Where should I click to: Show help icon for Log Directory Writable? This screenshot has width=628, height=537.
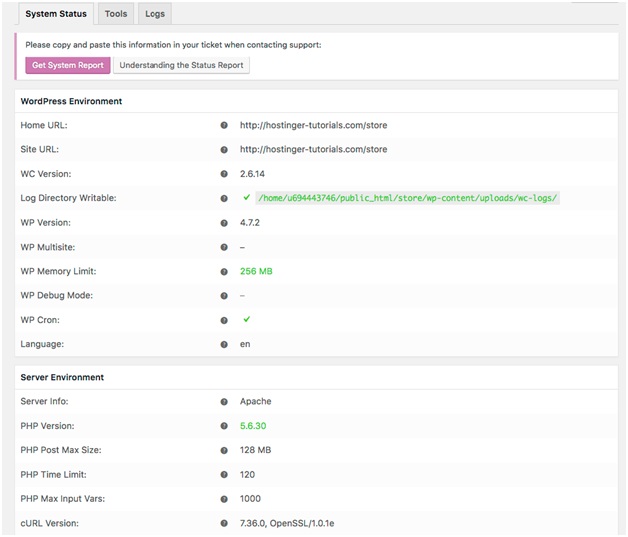[x=224, y=198]
